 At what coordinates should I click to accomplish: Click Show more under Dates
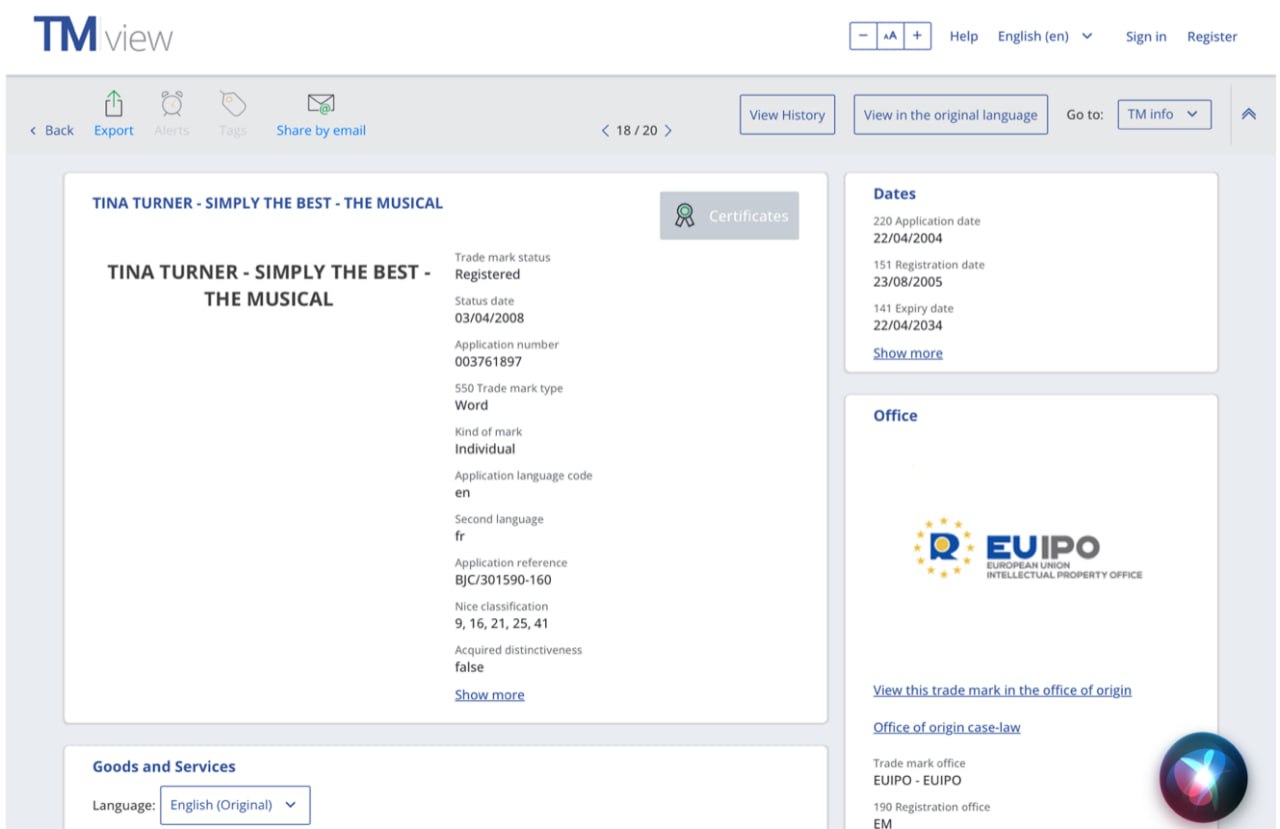tap(907, 353)
